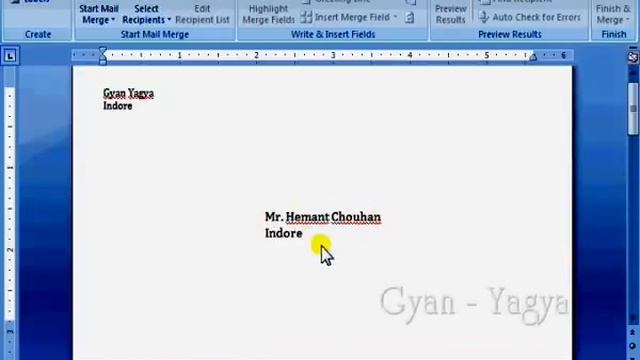Click the vertical ruler at the 2 inch mark

pyautogui.click(x=10, y=249)
